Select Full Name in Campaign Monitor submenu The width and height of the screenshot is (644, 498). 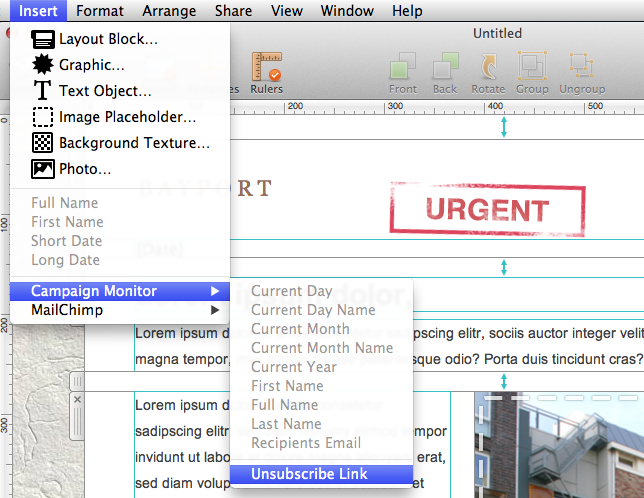coord(322,405)
